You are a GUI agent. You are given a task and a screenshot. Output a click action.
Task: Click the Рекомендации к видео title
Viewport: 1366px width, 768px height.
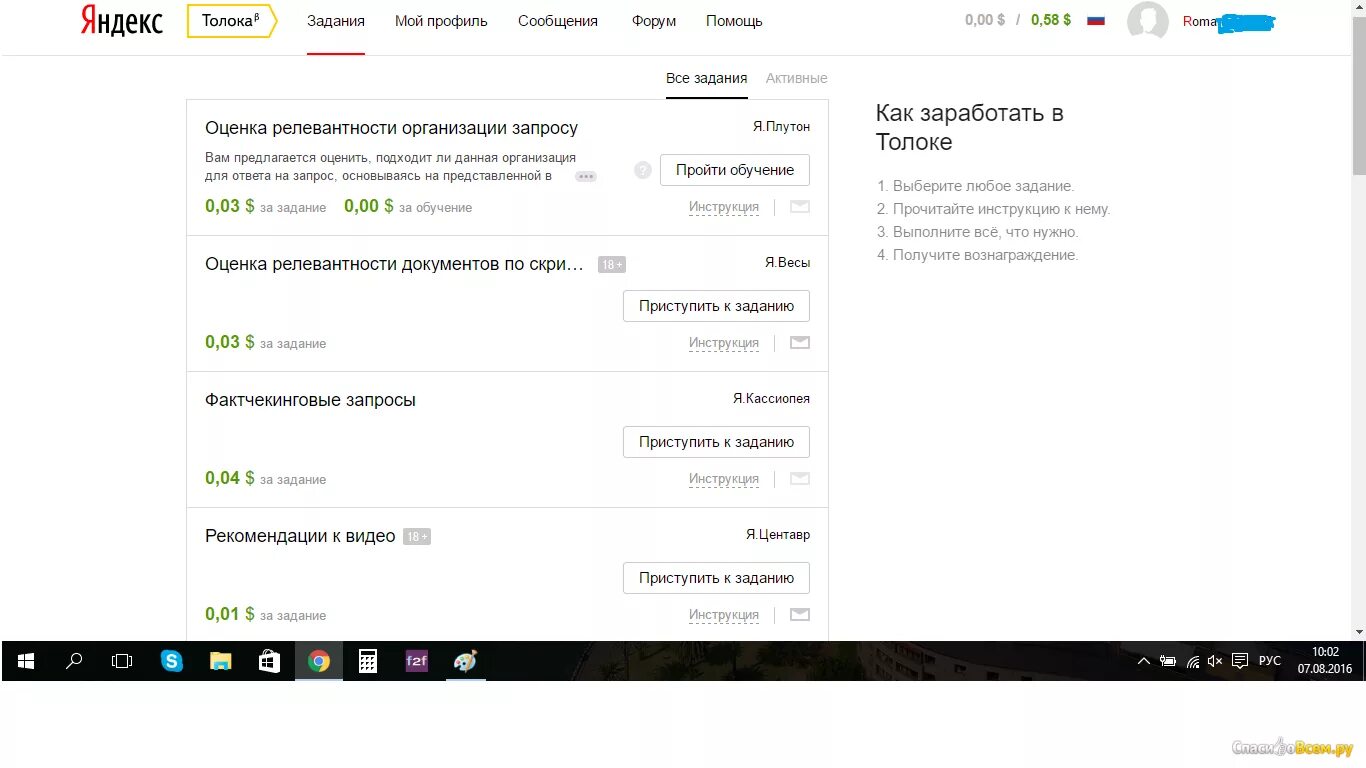pos(300,536)
